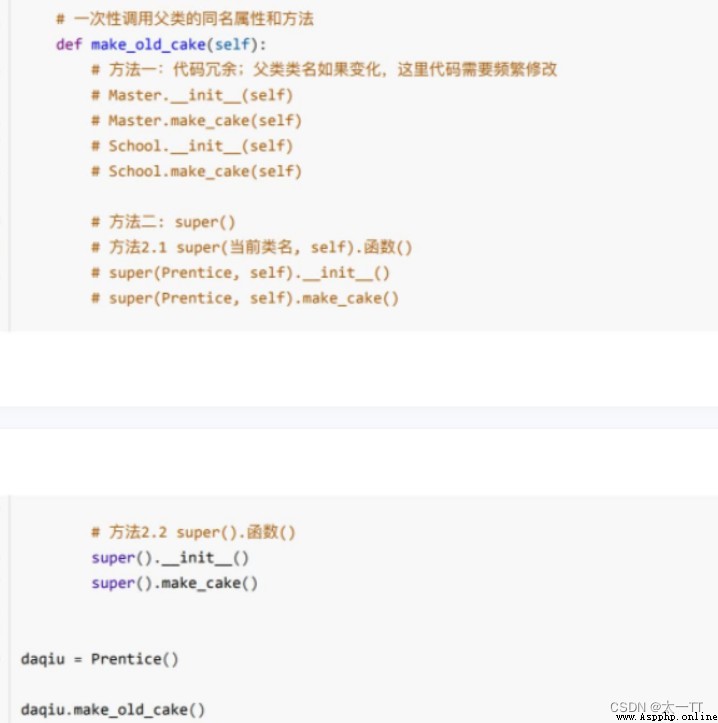Viewport: 718px width, 723px height.
Task: Click the def make_old_cake function definition line
Action: pyautogui.click(x=160, y=45)
